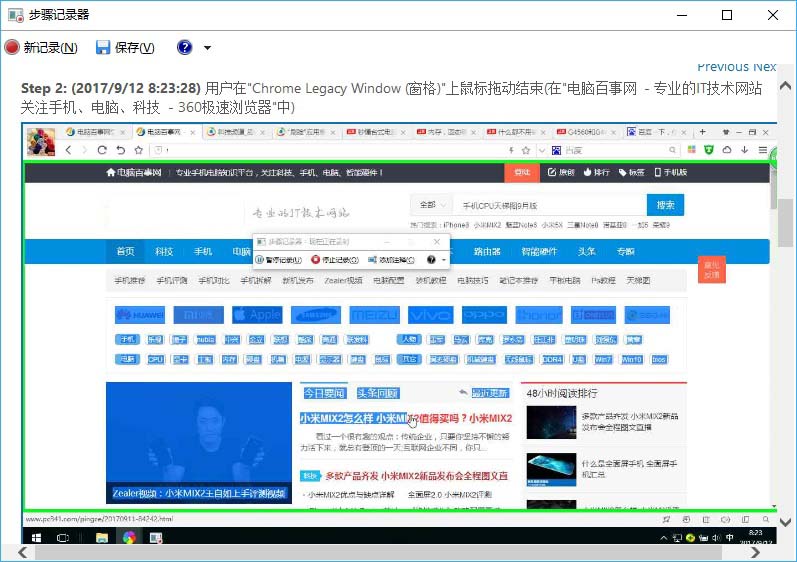Click the horizontal scrollbar left arrow

(x=23, y=552)
